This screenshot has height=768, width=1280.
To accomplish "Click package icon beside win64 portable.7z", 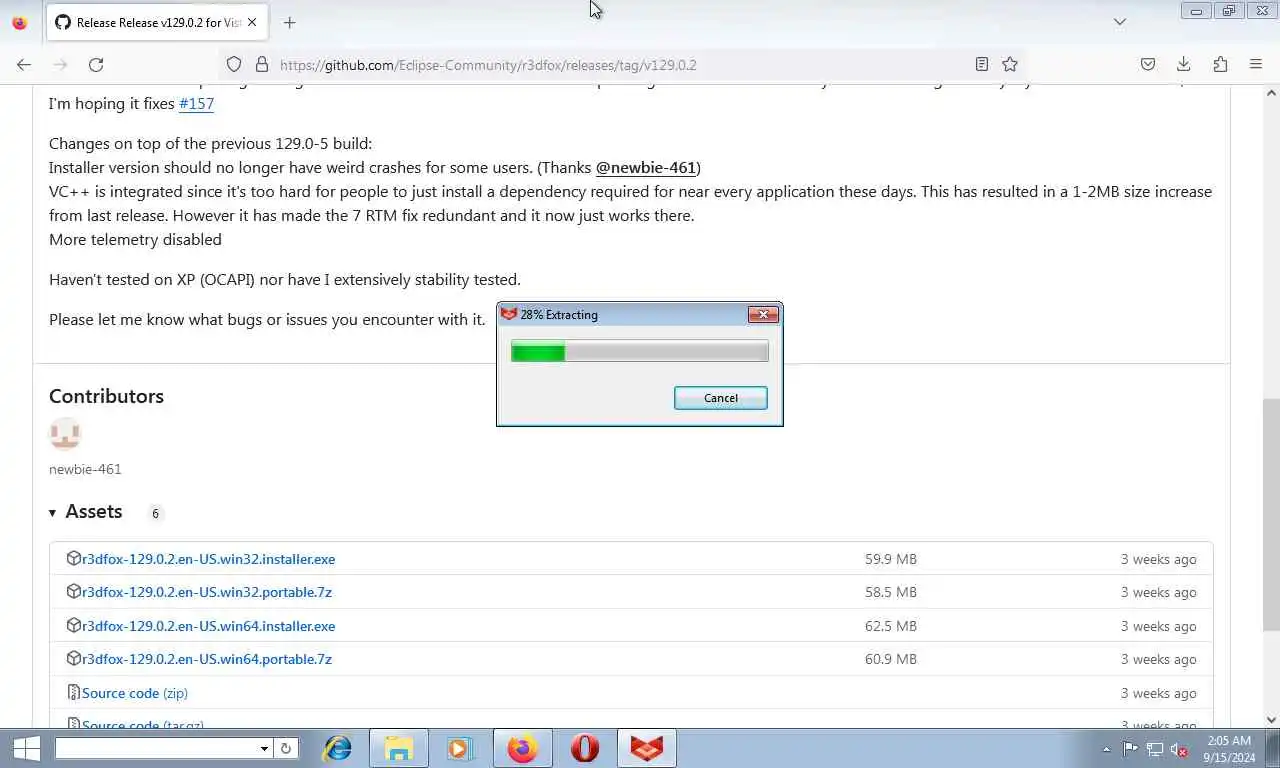I will pos(73,658).
